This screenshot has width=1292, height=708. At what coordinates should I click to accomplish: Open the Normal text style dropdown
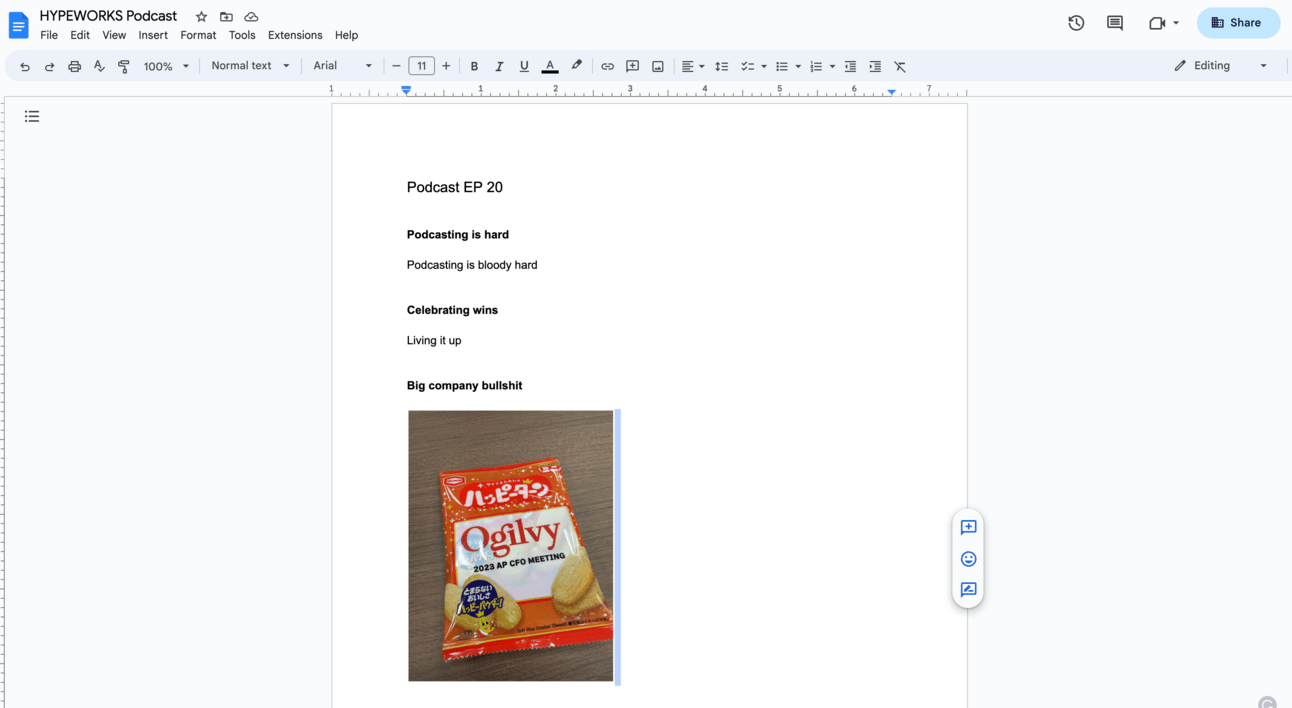click(250, 66)
